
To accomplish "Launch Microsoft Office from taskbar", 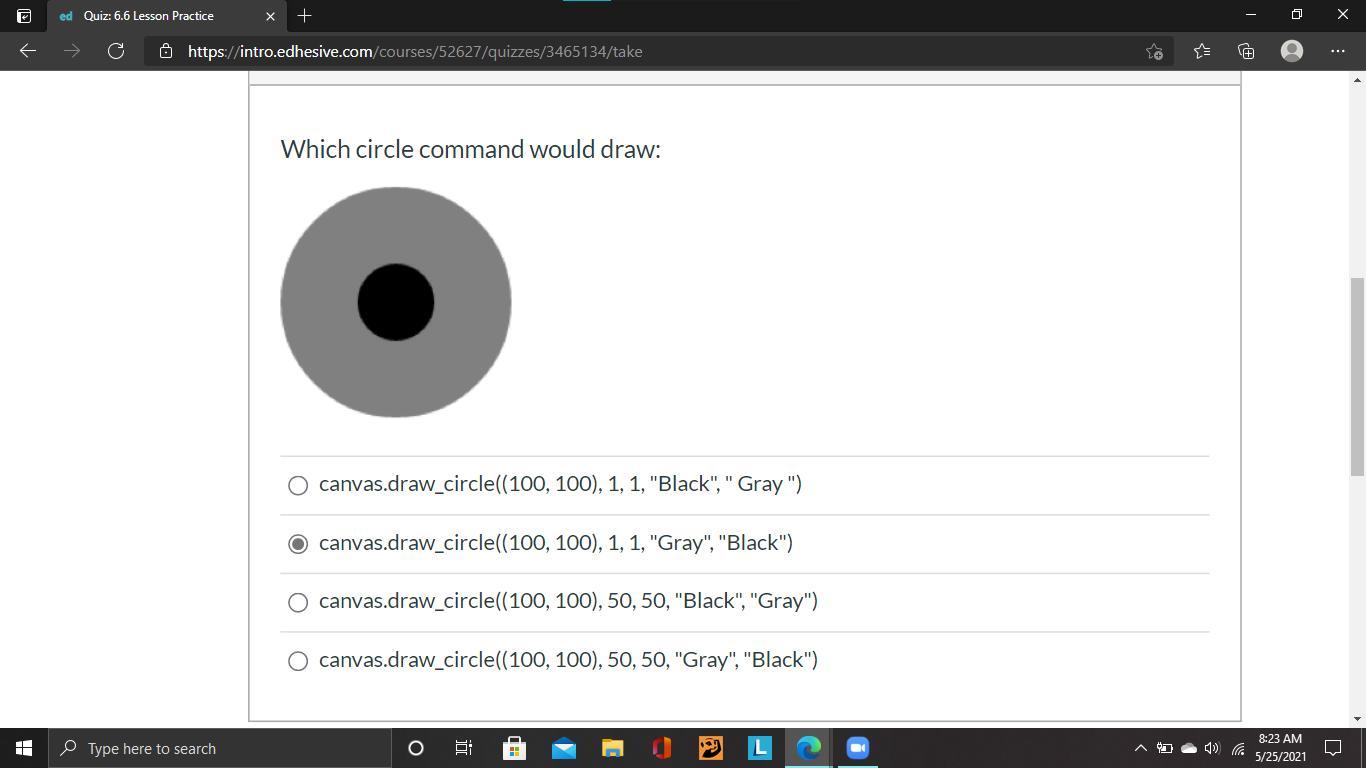I will pyautogui.click(x=661, y=748).
